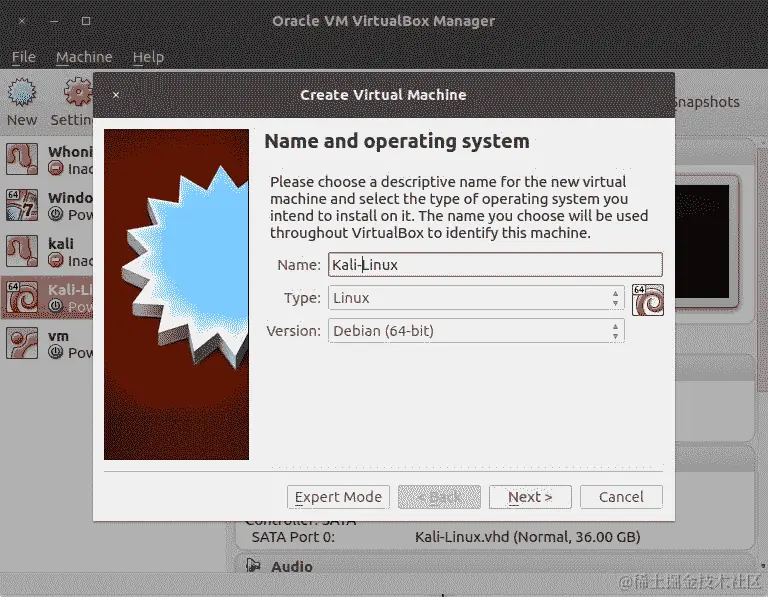The image size is (768, 597).
Task: Open the Machine menu
Action: tap(84, 57)
